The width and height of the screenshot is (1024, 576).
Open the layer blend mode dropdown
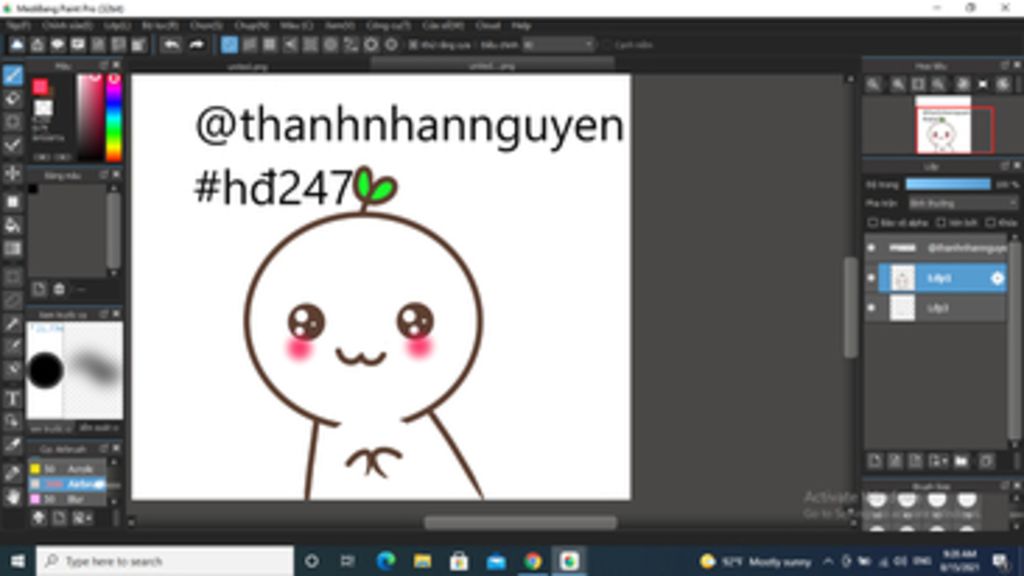click(x=962, y=203)
